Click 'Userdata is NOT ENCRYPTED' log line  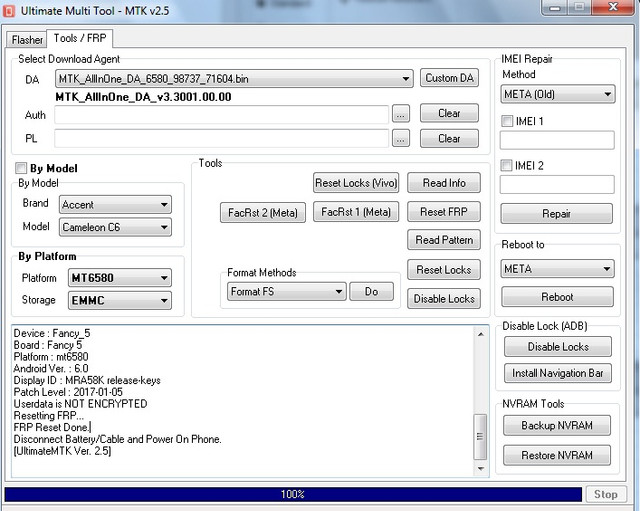[80, 404]
